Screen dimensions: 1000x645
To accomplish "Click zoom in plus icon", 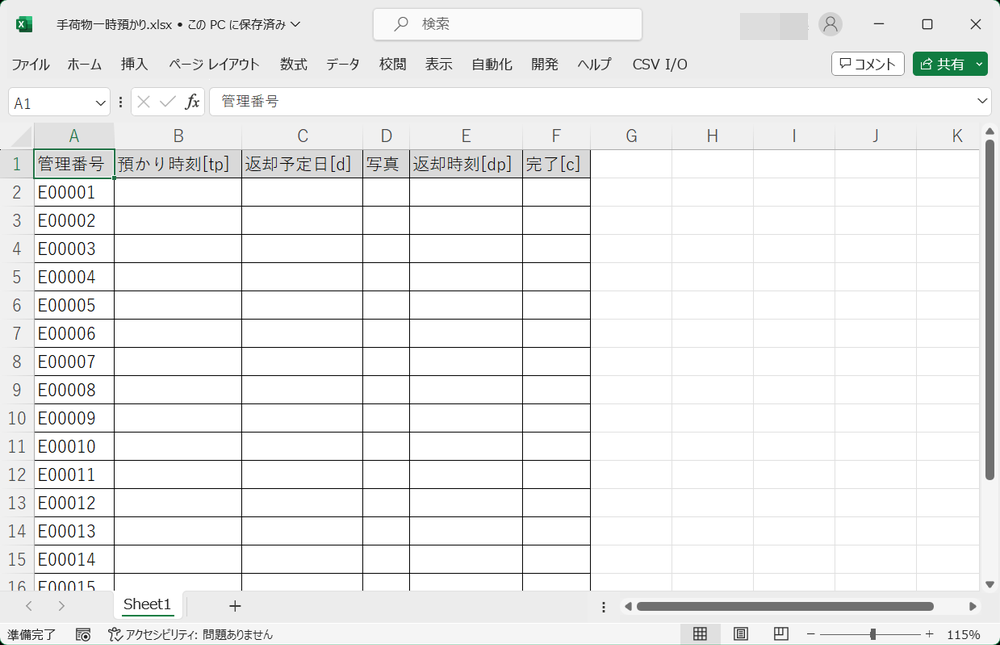I will coord(929,634).
